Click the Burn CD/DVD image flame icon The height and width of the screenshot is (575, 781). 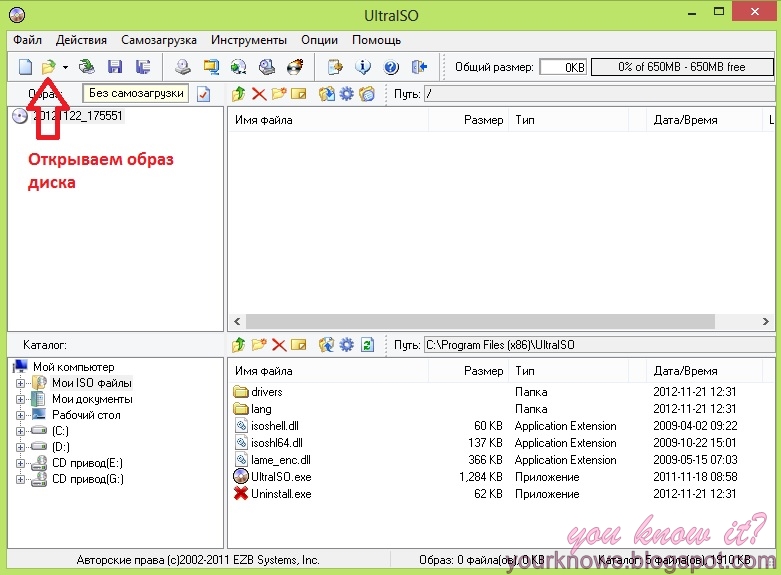(x=295, y=67)
